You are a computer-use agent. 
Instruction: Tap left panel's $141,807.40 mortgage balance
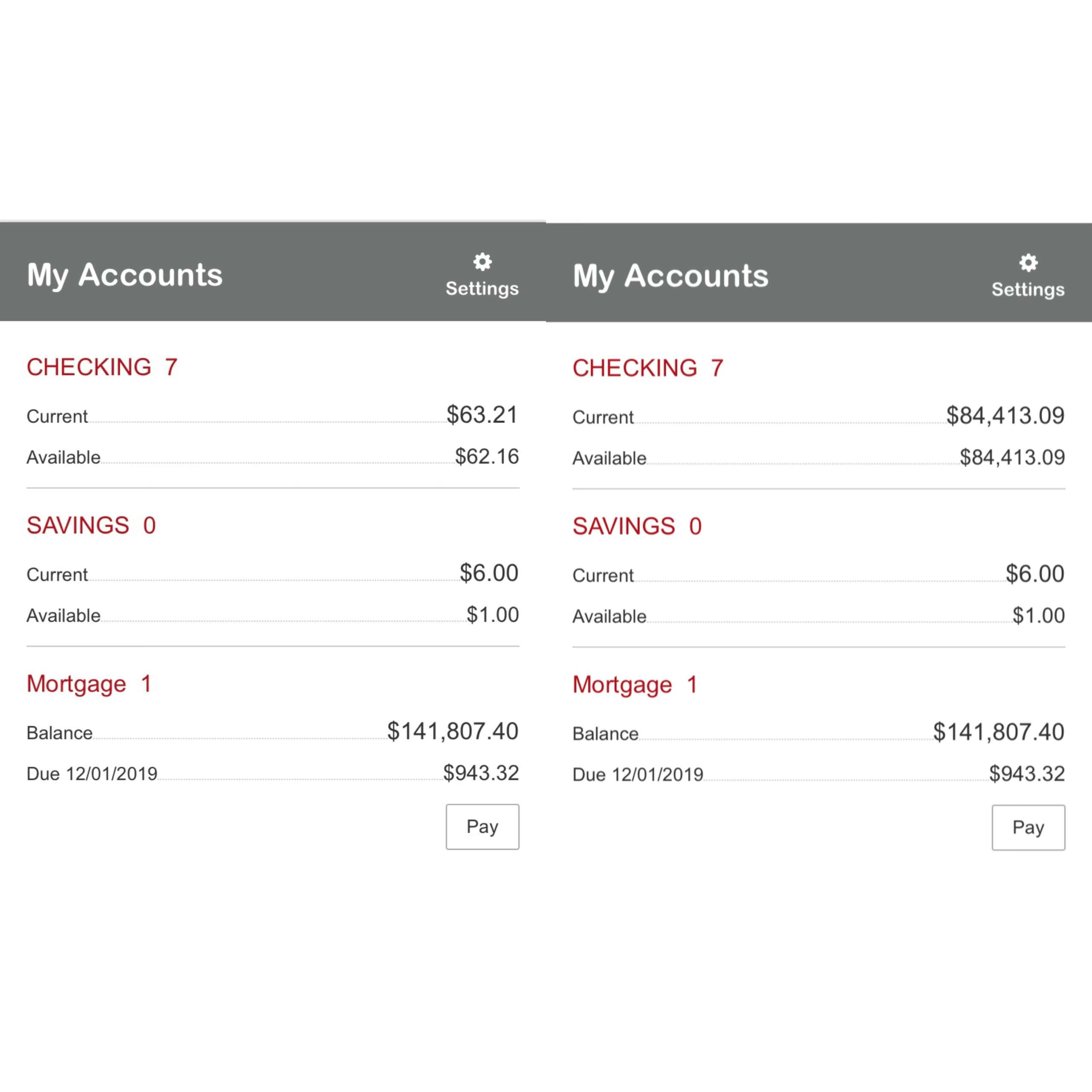click(452, 732)
